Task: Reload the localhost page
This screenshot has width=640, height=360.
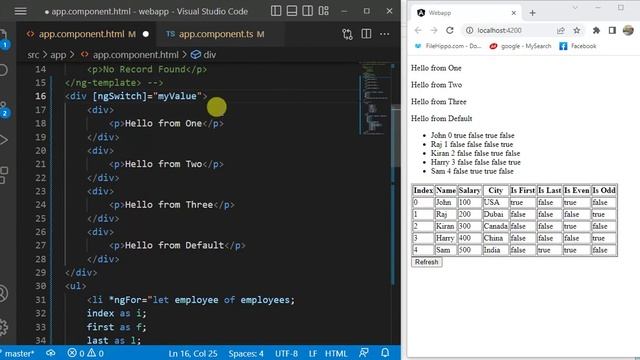Action: click(450, 30)
